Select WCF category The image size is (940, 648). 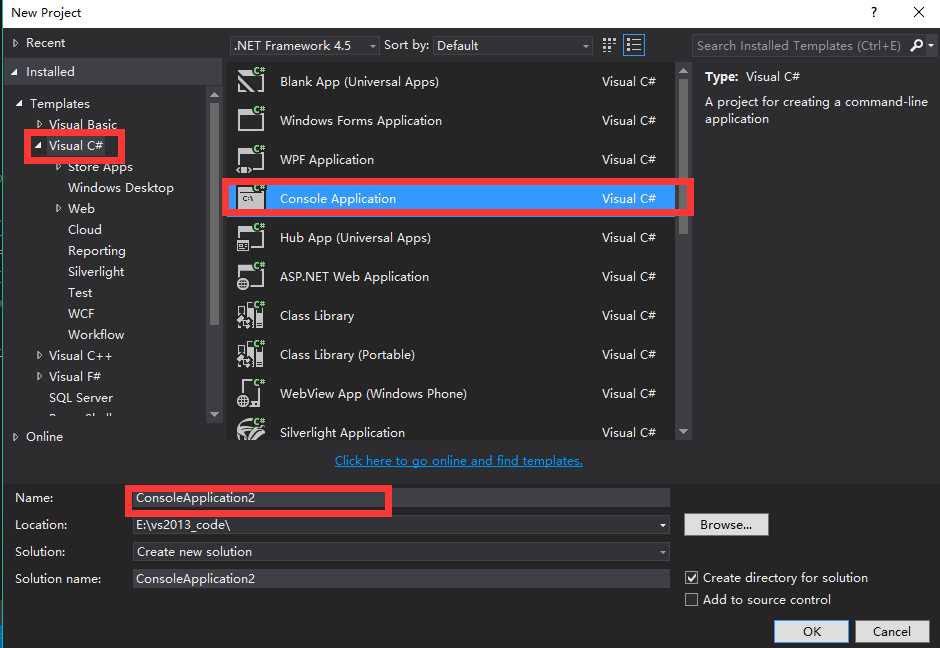(81, 314)
